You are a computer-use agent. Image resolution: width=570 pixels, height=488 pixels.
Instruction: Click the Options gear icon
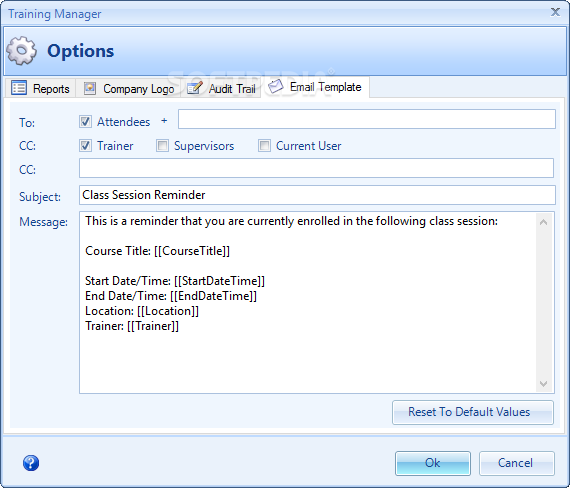[x=21, y=51]
